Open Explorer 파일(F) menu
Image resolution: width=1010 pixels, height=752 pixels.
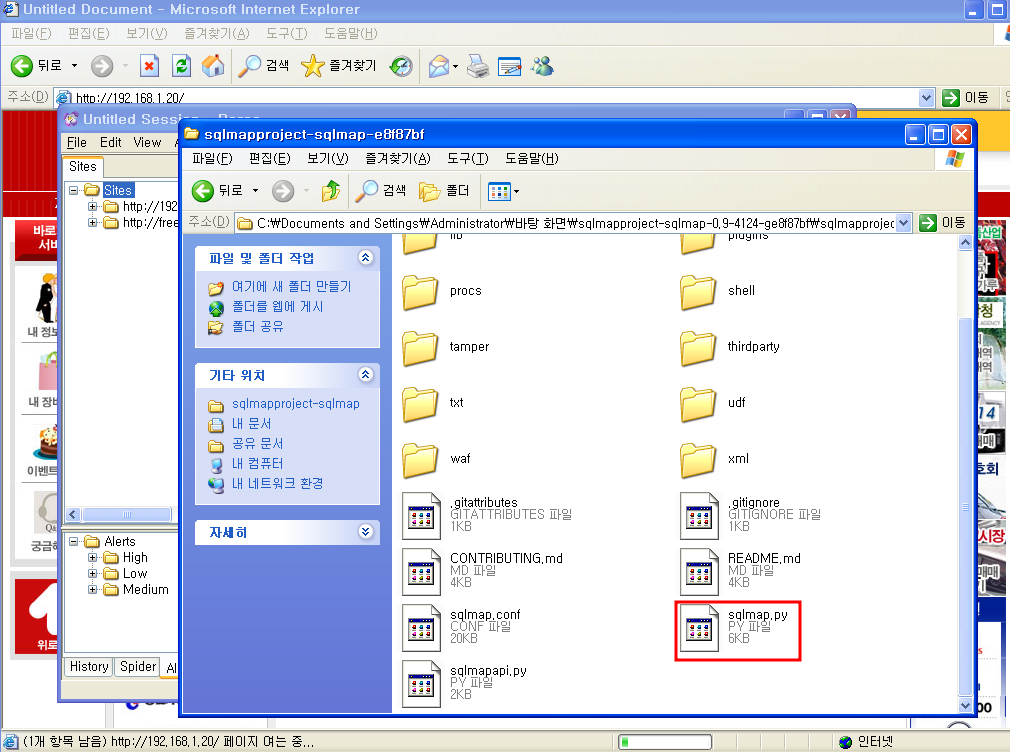[212, 159]
